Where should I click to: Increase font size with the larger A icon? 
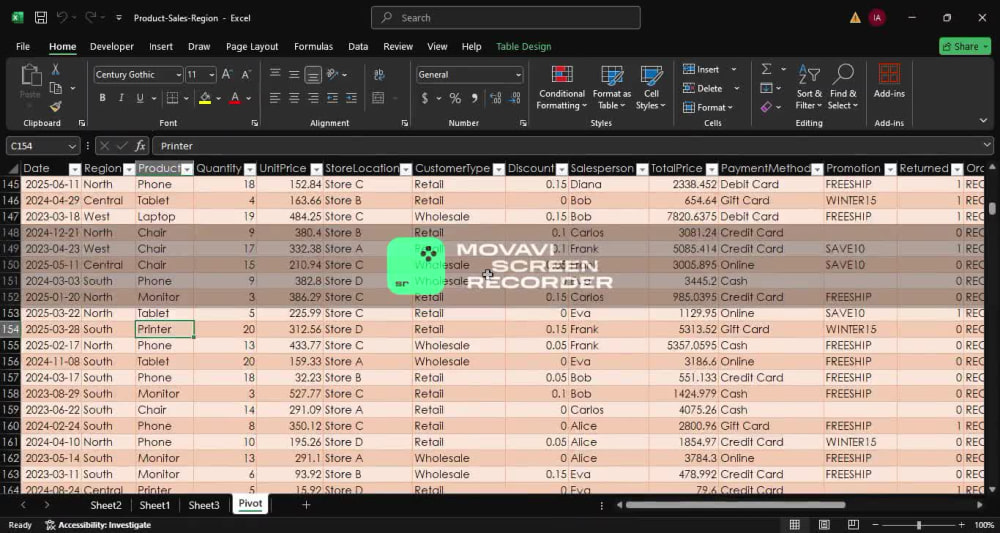[x=227, y=75]
